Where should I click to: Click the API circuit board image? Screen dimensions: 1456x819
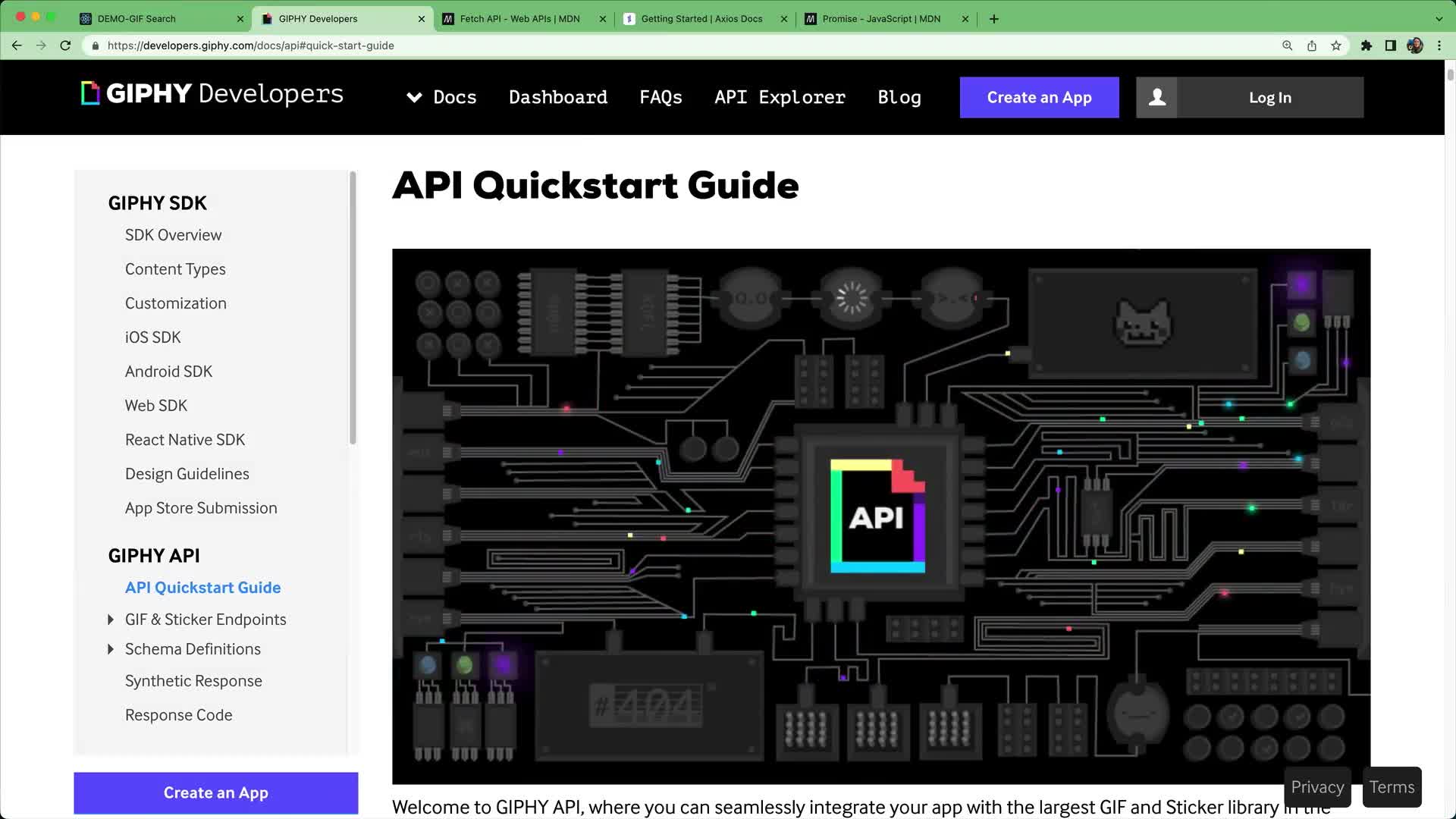tap(880, 516)
